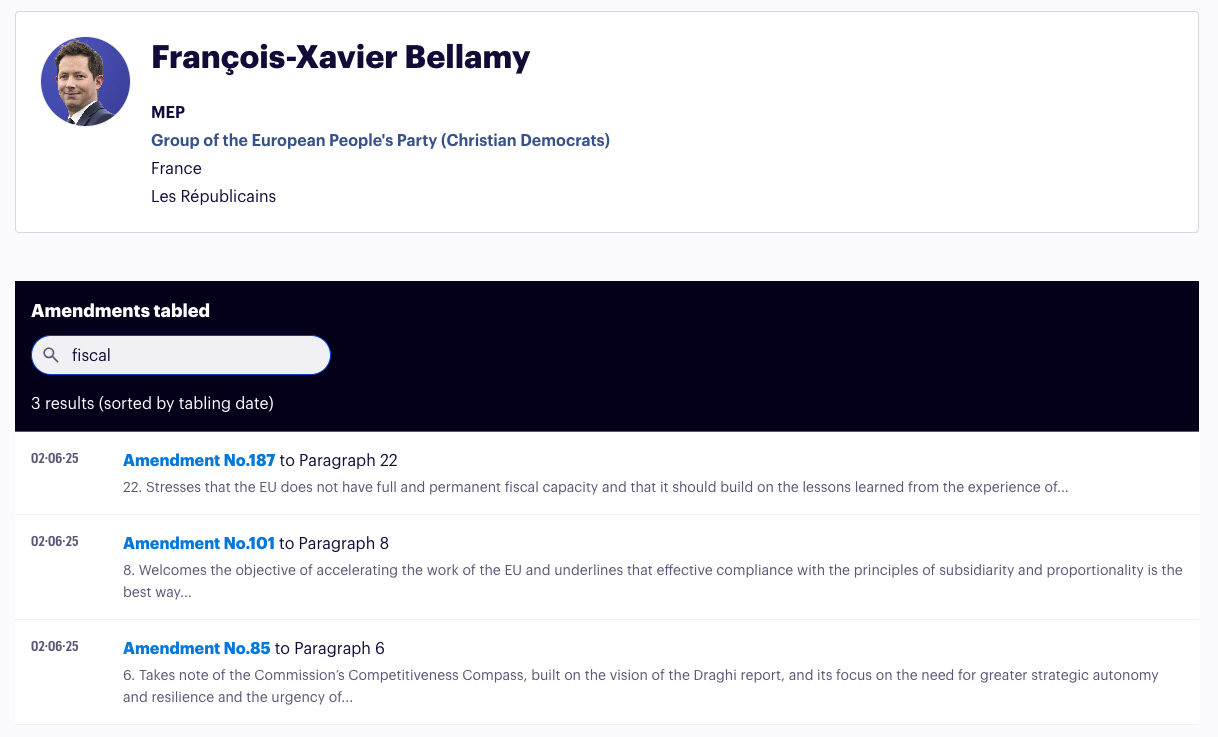Focus the amendments search field containing "fiscal"
The width and height of the screenshot is (1218, 737).
[x=190, y=355]
